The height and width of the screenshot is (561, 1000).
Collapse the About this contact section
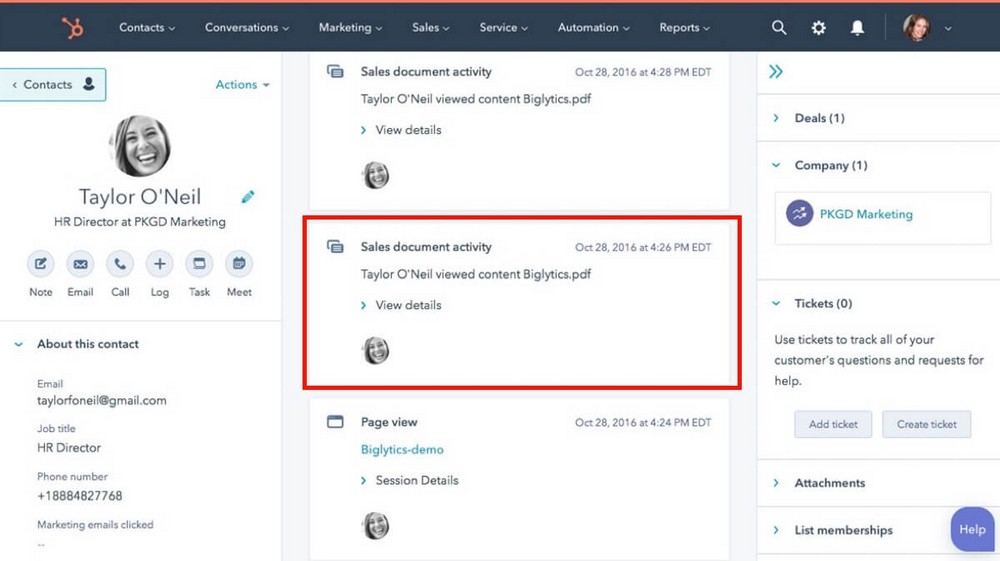point(18,344)
